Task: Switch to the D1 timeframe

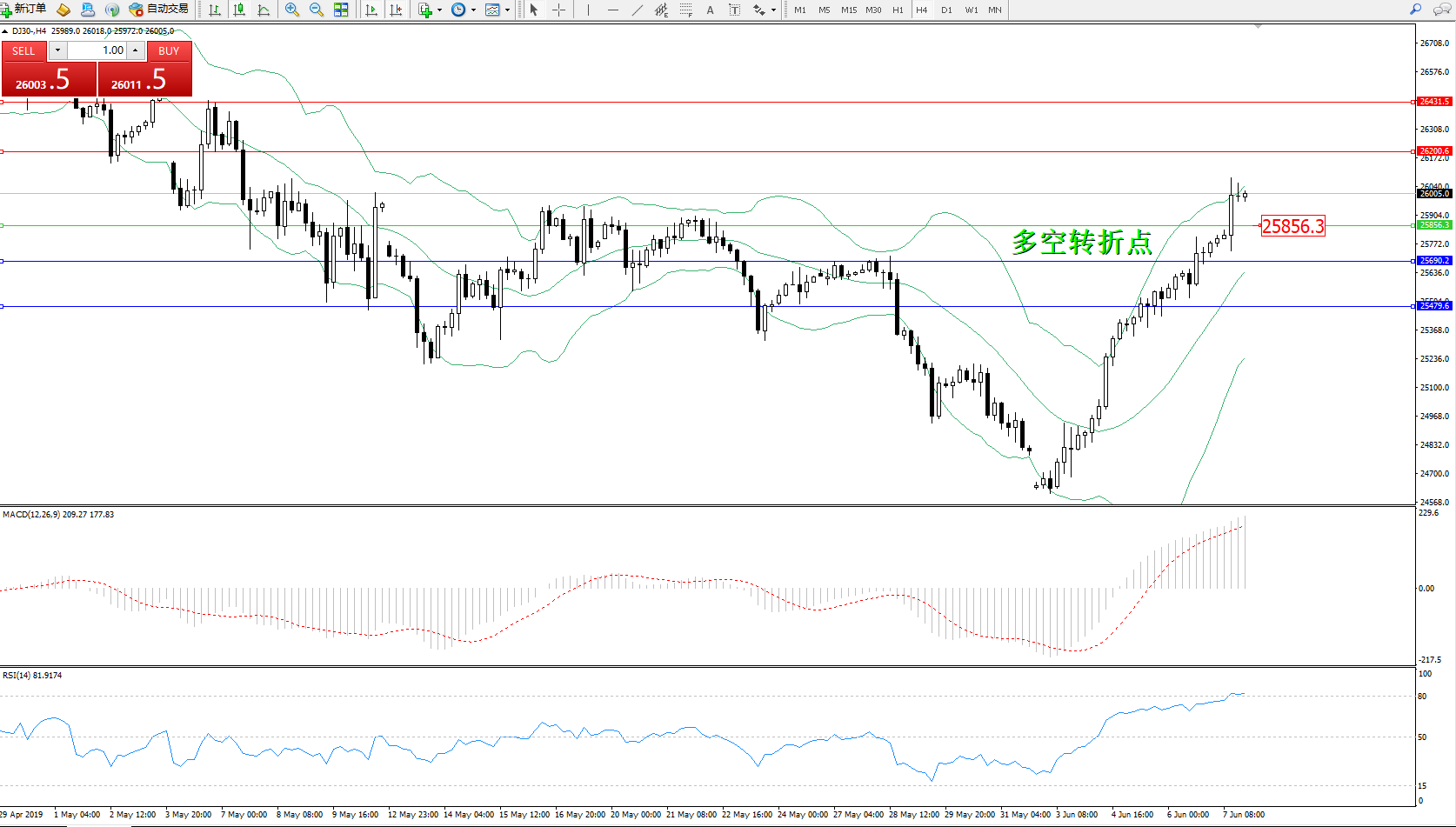Action: (x=946, y=10)
